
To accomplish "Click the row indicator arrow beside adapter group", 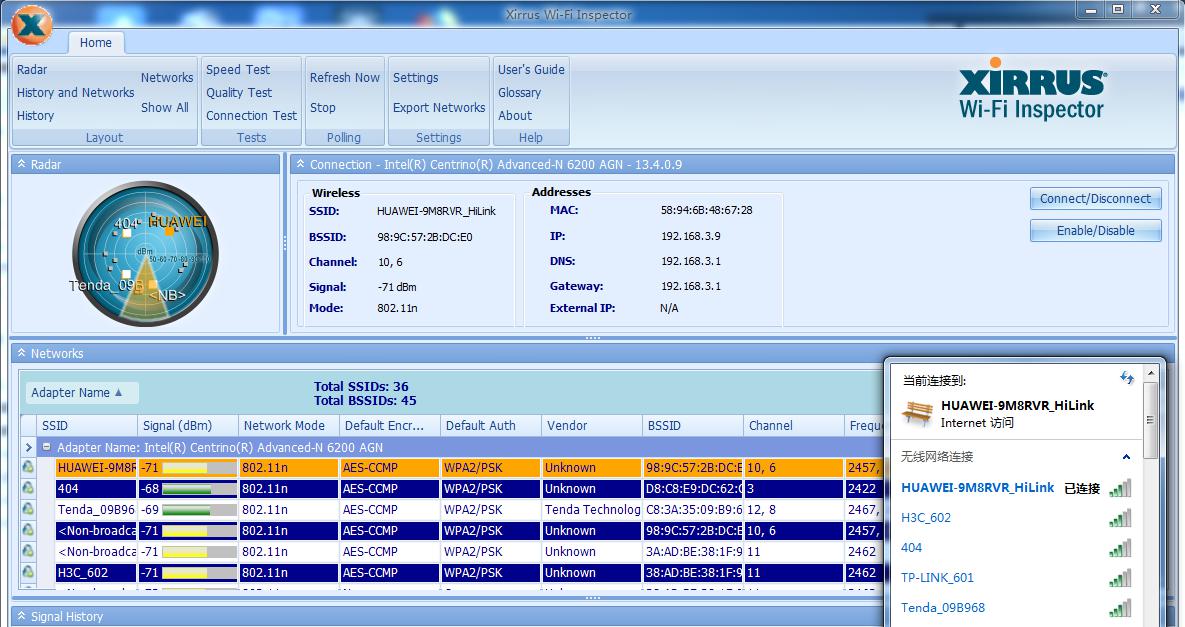I will click(x=29, y=447).
